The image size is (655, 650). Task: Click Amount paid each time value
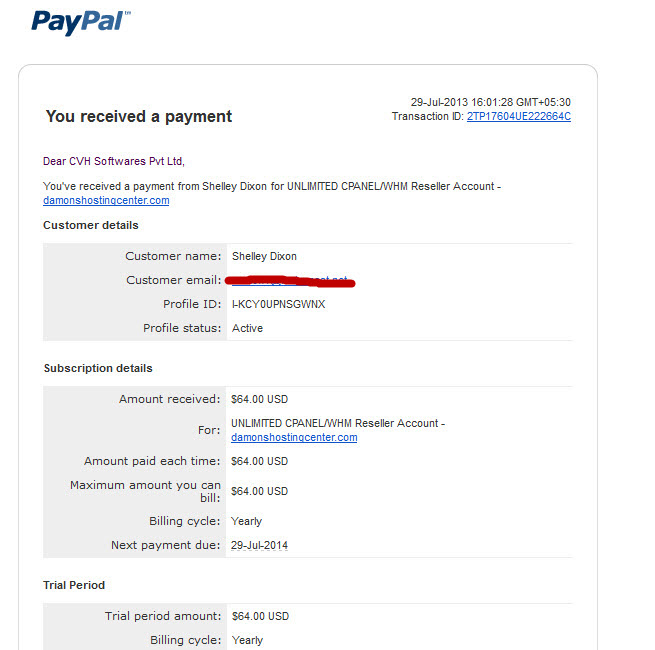click(x=259, y=461)
